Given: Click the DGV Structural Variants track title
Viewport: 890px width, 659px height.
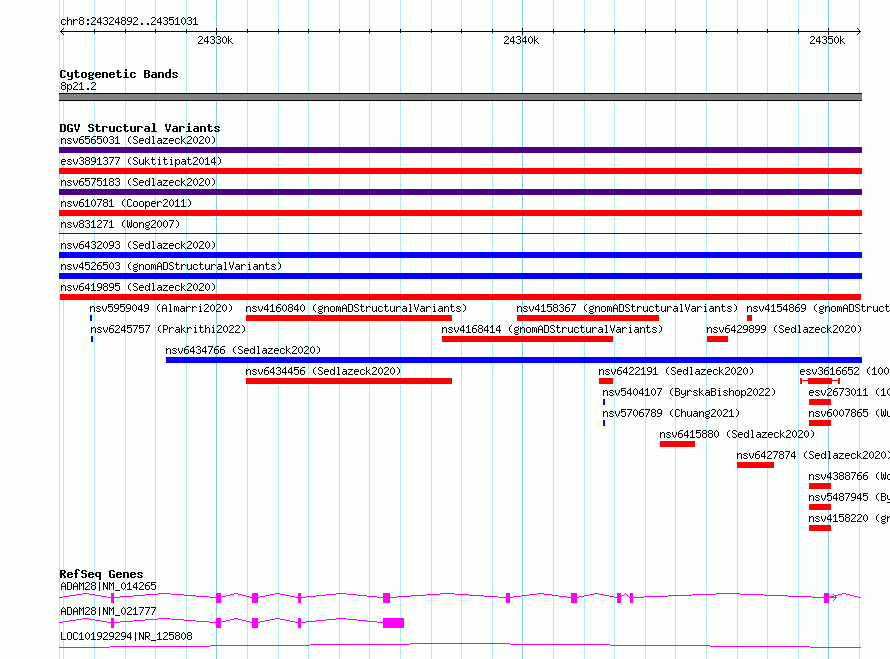Looking at the screenshot, I should pyautogui.click(x=140, y=128).
